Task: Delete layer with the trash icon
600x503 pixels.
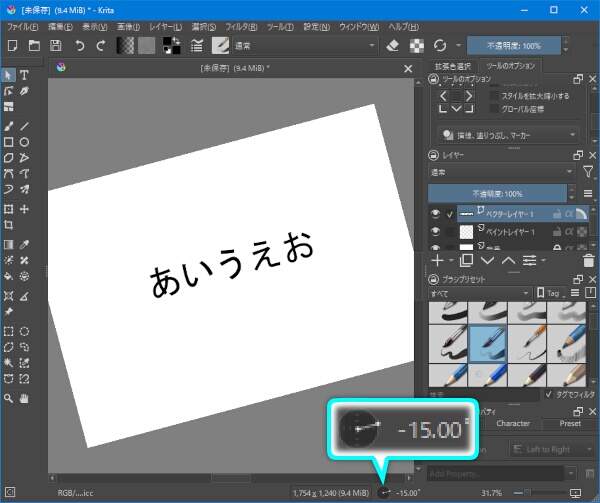Action: tap(588, 260)
